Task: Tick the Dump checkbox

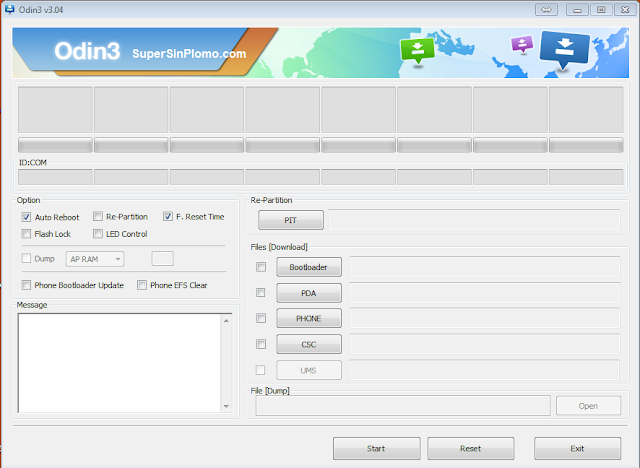Action: point(26,258)
